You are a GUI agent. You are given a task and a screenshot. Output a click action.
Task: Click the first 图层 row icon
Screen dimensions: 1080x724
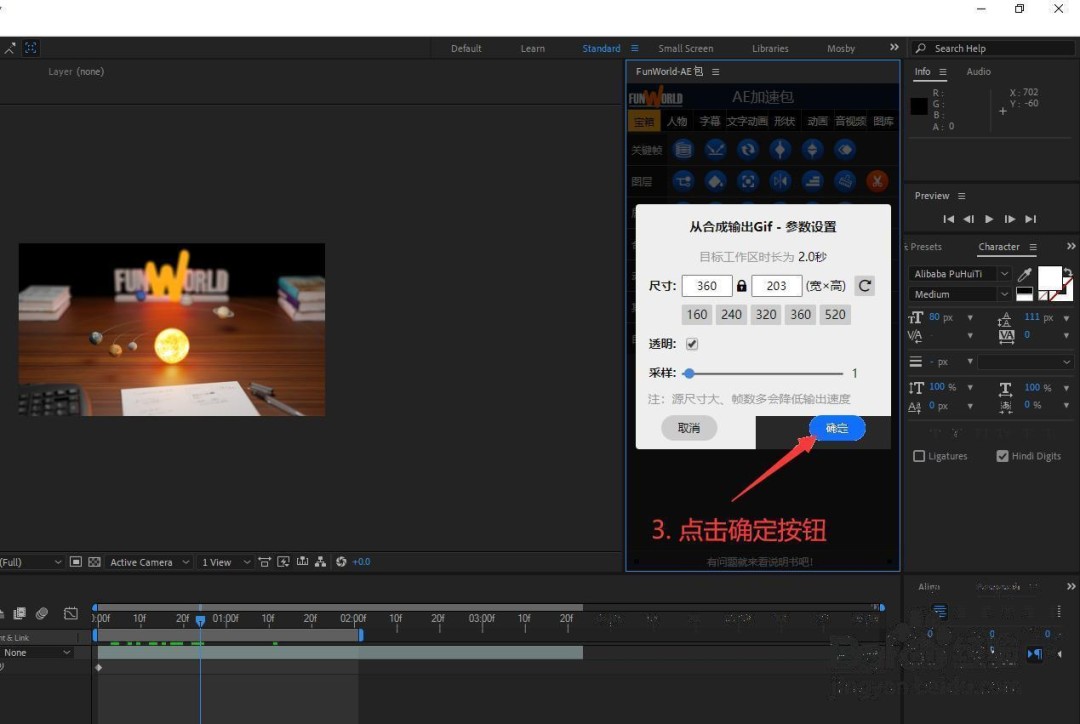(683, 181)
